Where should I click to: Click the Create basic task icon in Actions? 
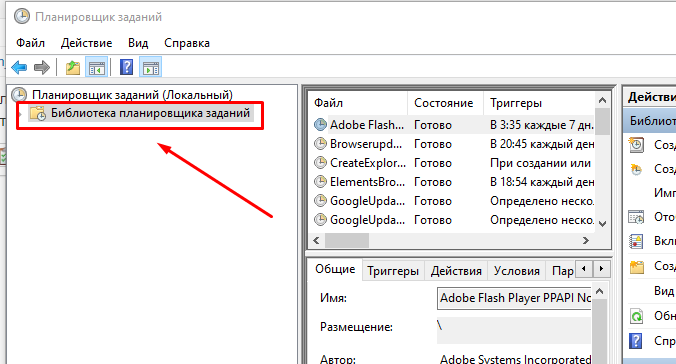[636, 145]
